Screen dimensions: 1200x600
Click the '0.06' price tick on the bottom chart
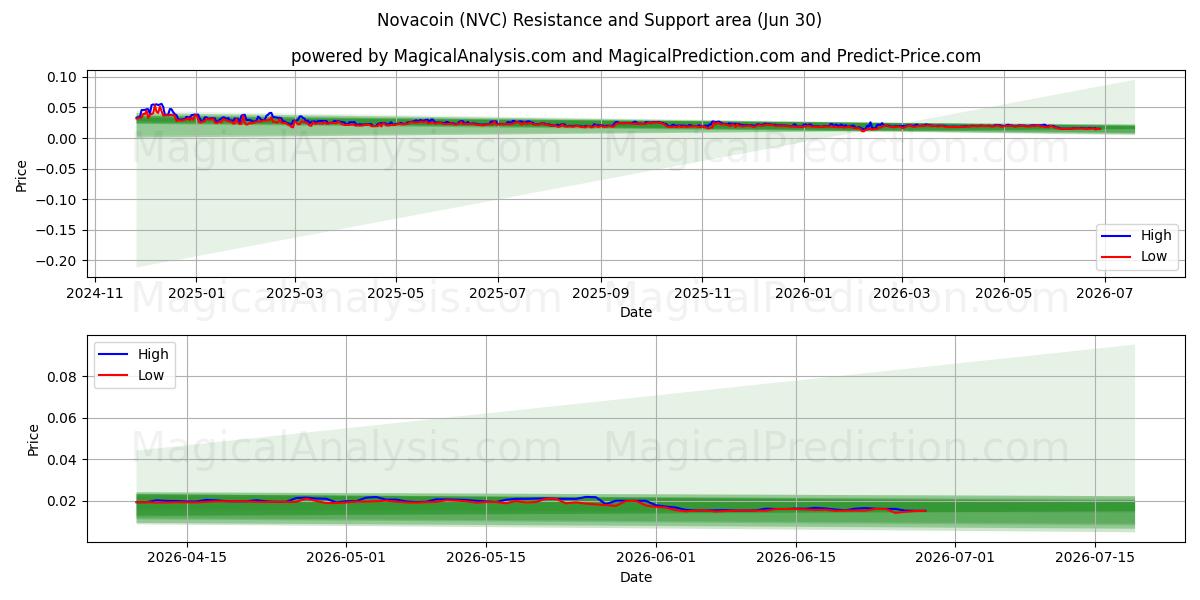point(62,418)
